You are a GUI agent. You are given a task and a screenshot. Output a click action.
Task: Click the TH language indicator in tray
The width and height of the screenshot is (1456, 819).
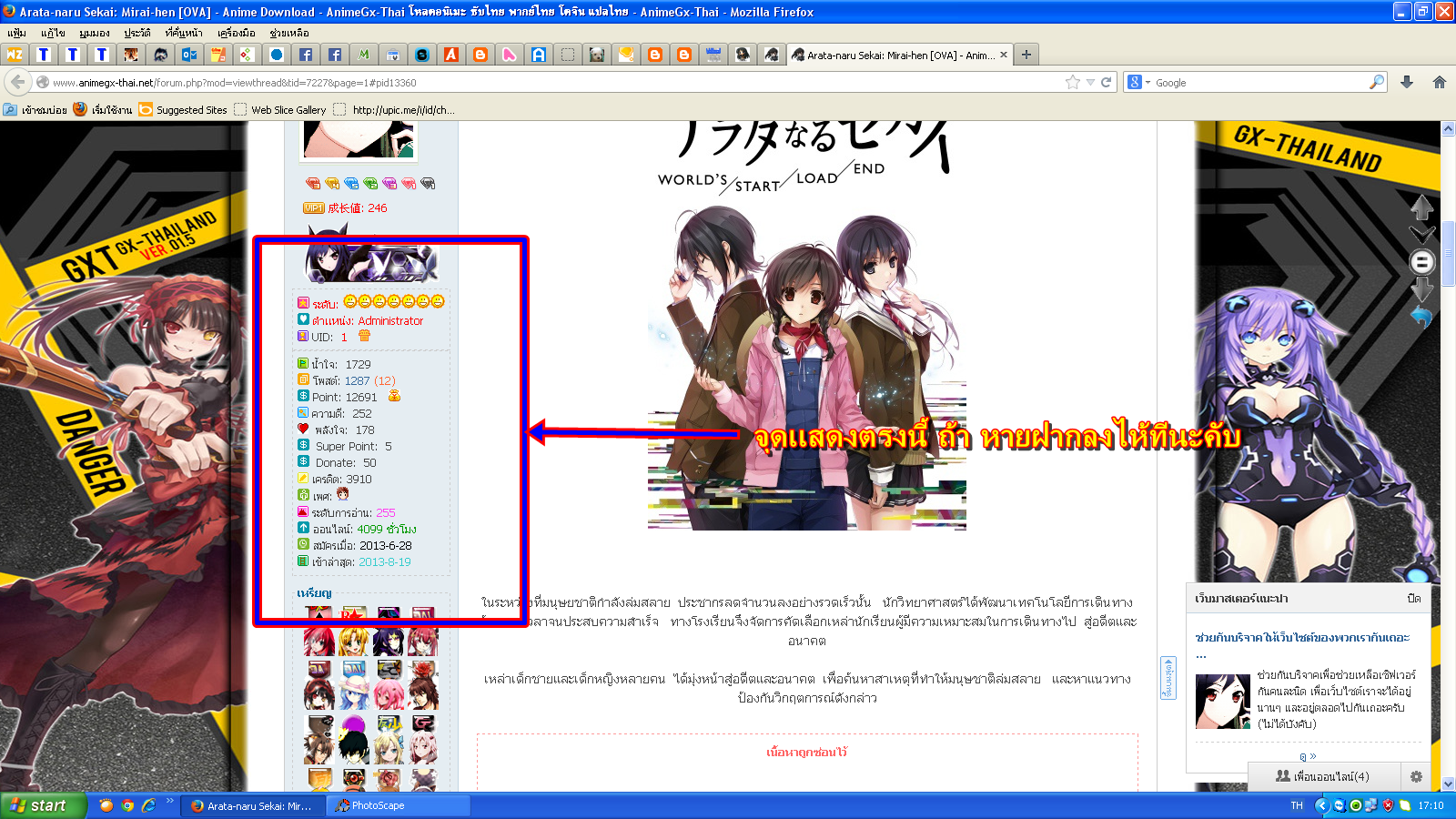(x=1297, y=805)
